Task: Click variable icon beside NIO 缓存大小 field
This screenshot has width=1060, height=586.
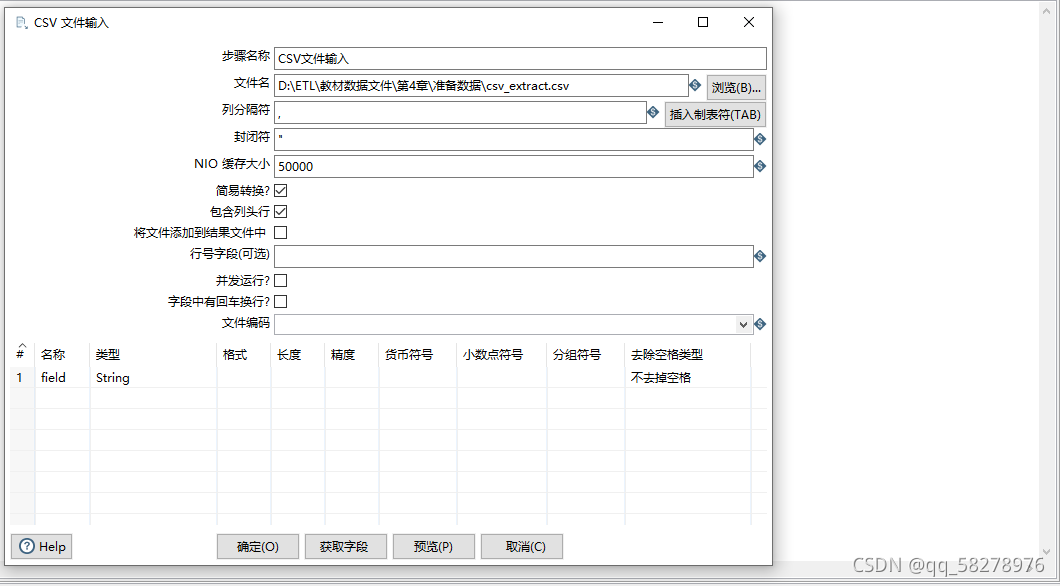Action: 759,166
